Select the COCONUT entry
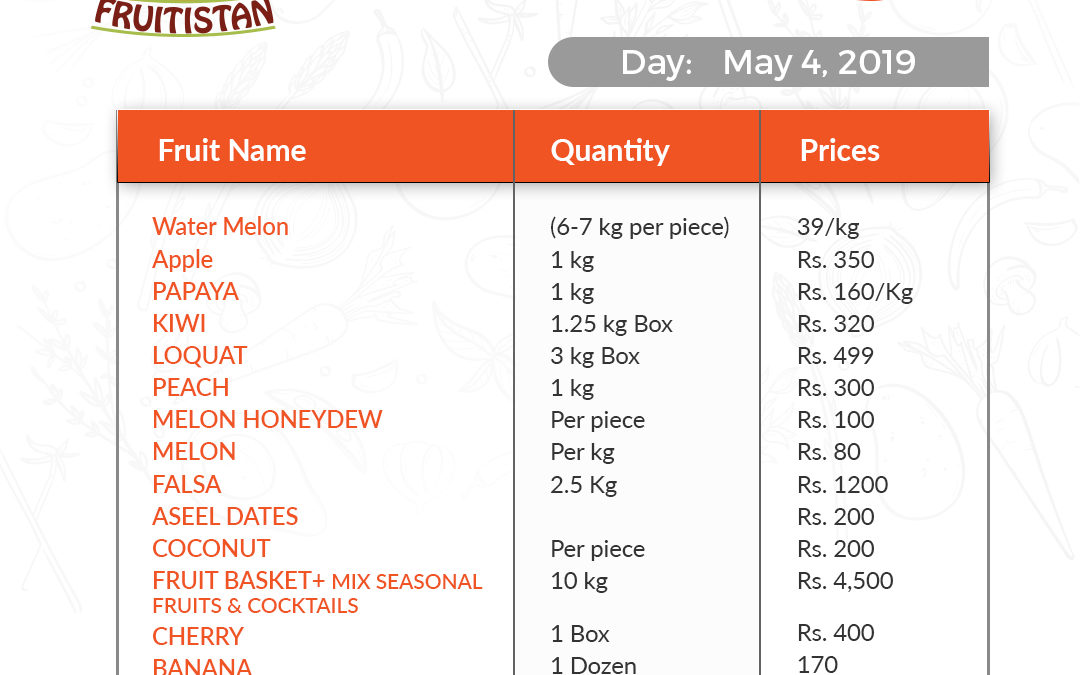This screenshot has height=675, width=1080. 211,548
